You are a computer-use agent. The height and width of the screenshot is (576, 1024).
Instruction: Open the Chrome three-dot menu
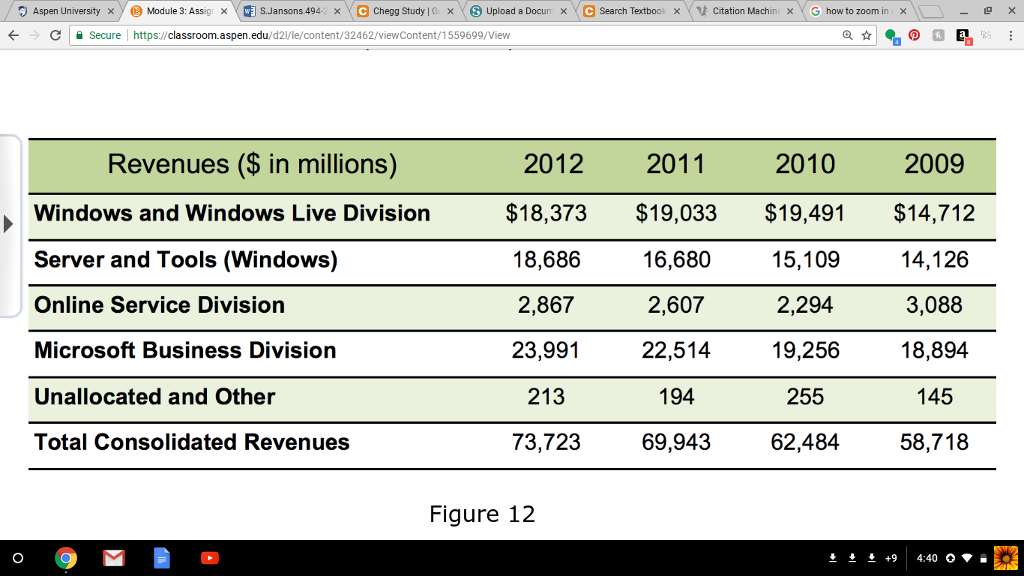(1010, 35)
